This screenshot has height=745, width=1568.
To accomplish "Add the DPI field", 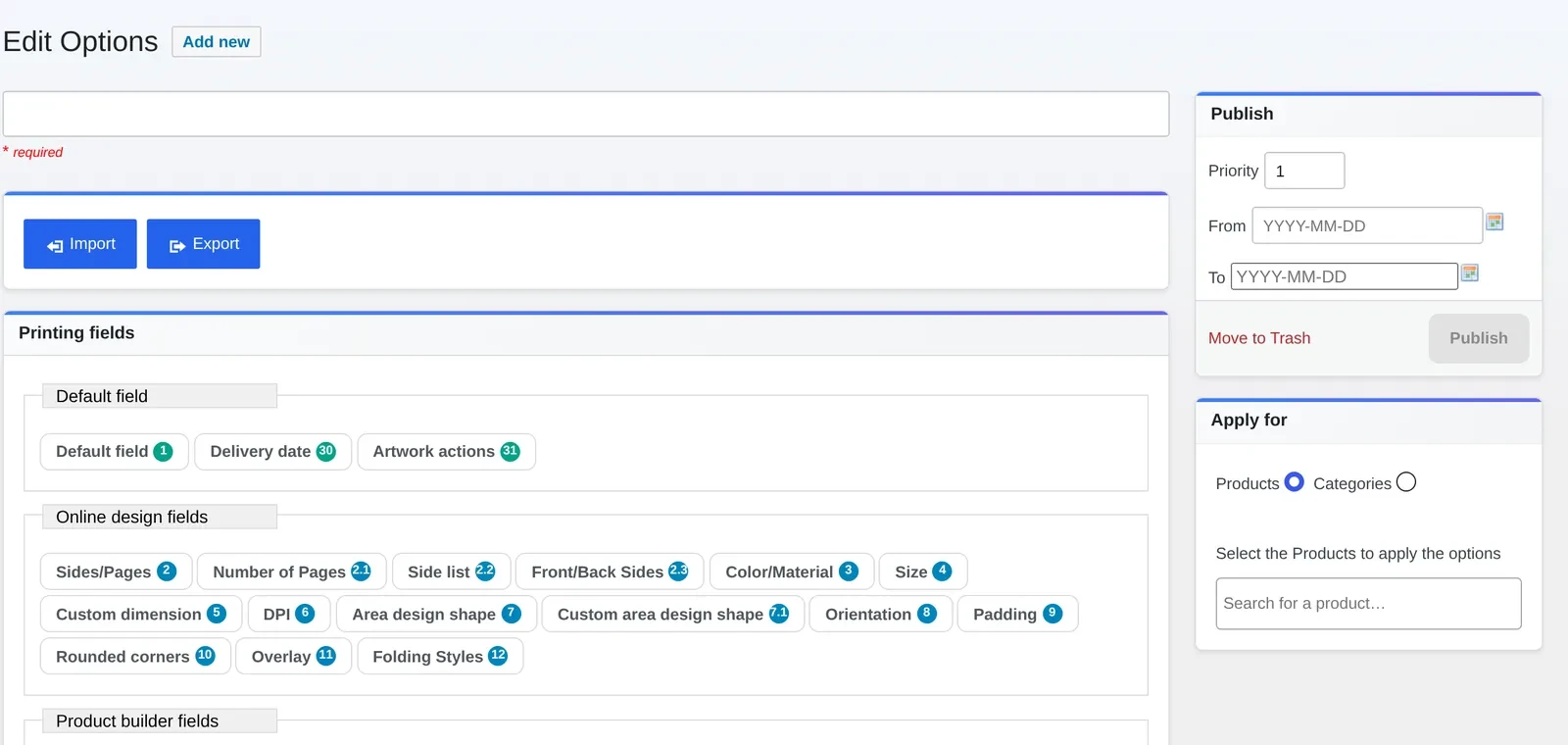I will (x=289, y=615).
